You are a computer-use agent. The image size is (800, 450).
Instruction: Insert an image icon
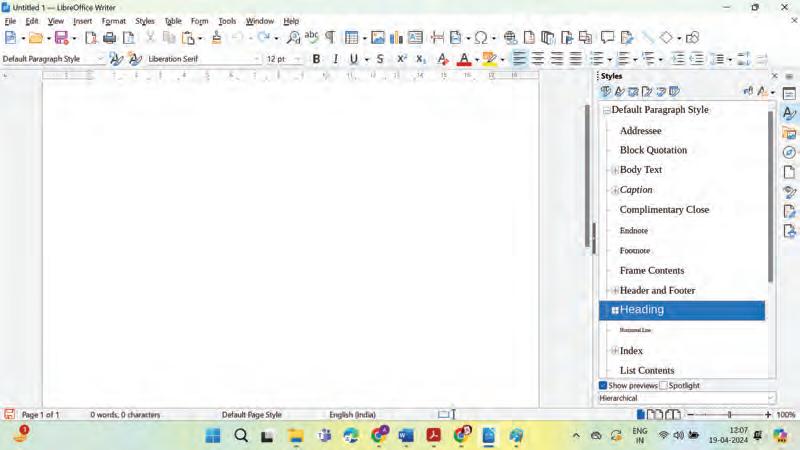coord(378,38)
